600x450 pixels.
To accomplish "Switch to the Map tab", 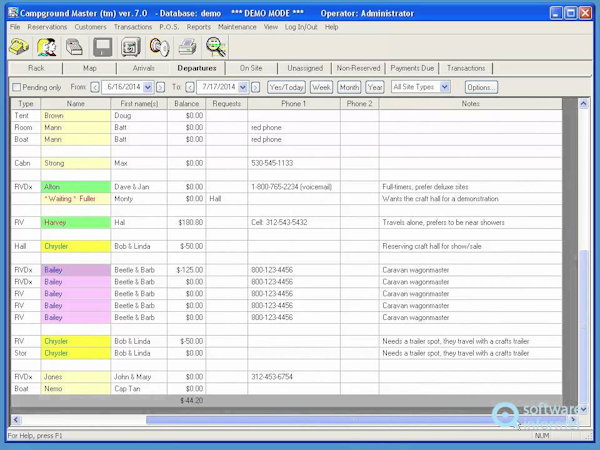I will [x=90, y=68].
